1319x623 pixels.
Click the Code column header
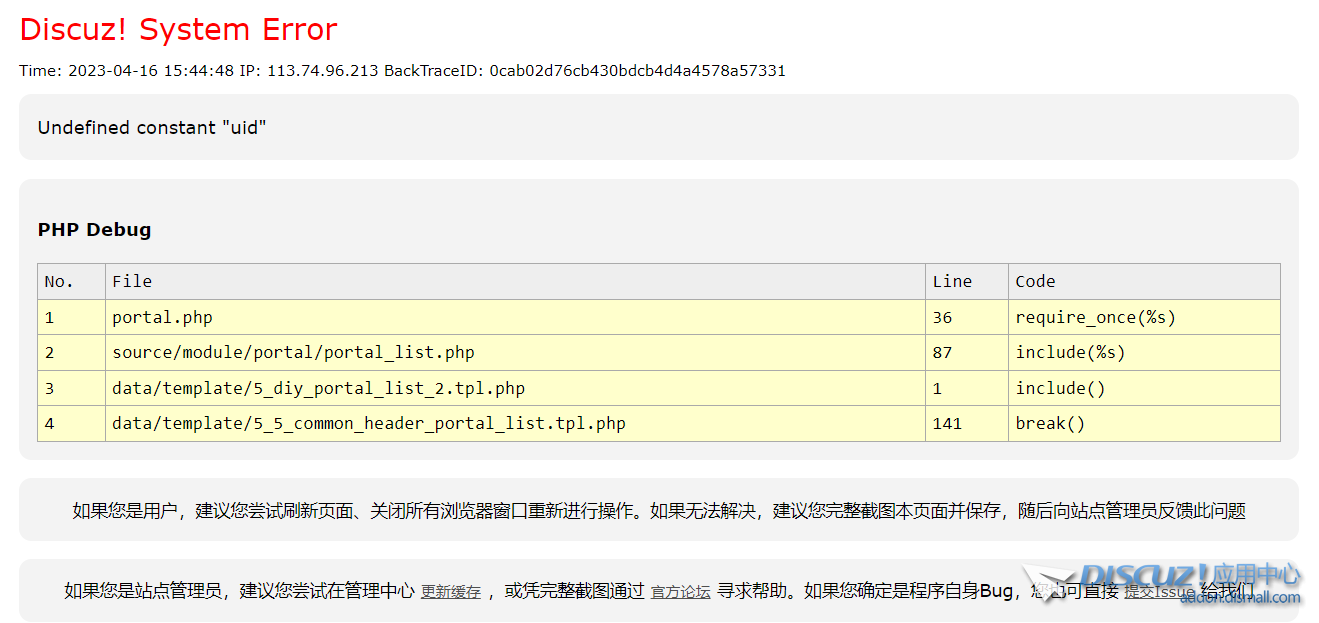[1035, 282]
